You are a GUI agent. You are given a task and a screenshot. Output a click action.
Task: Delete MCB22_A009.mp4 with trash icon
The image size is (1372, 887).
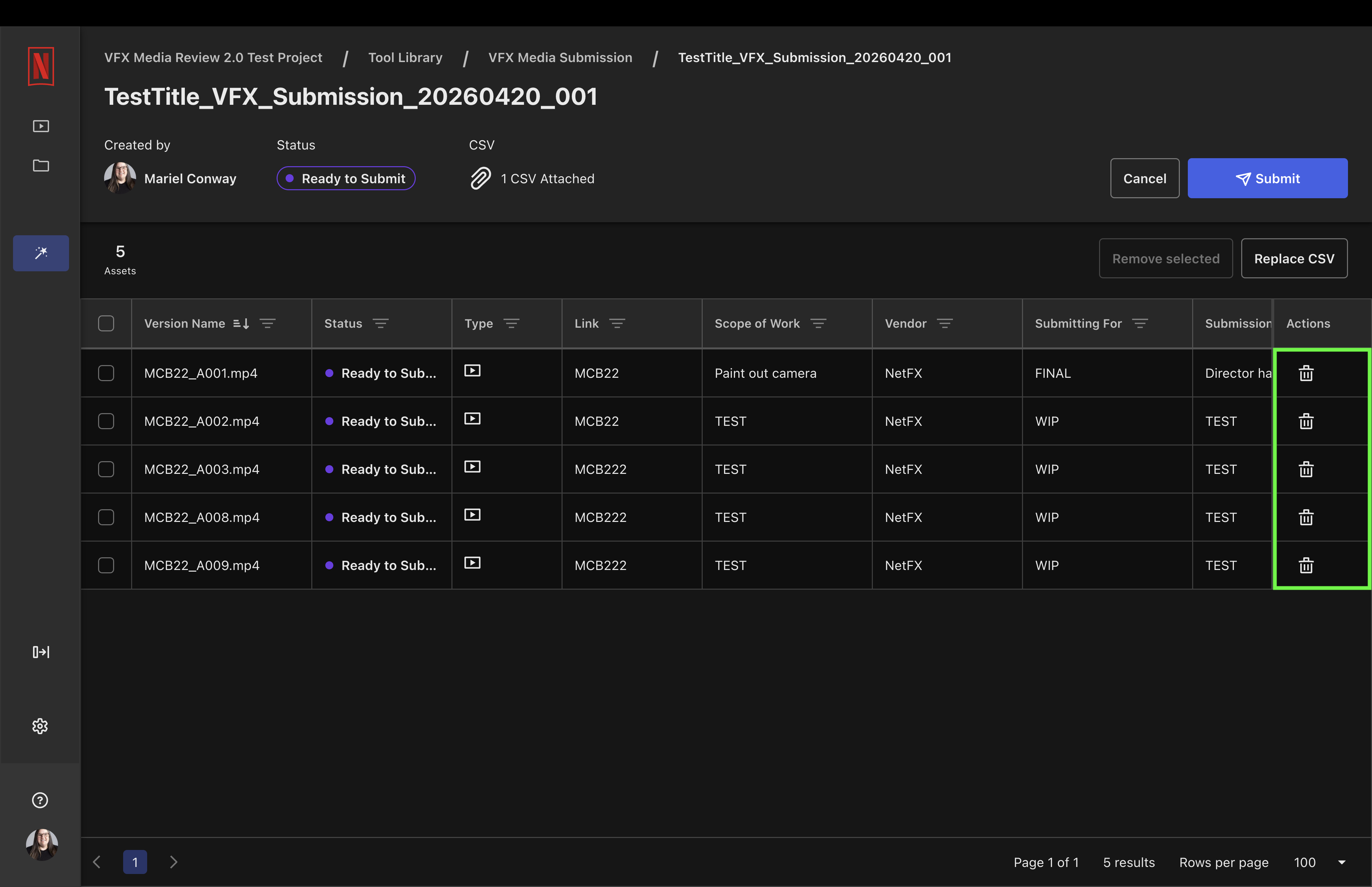[x=1306, y=566]
